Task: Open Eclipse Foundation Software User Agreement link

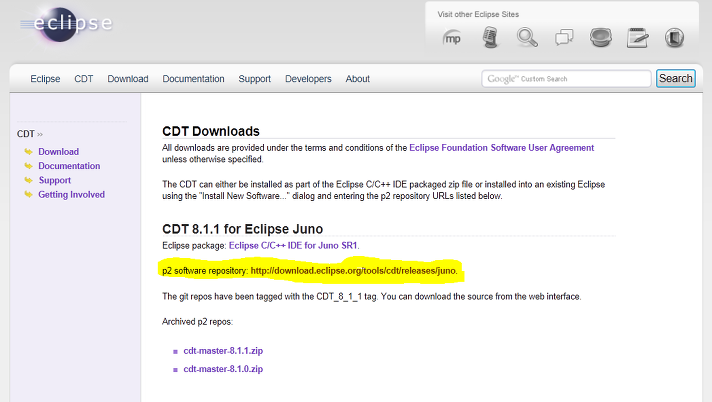Action: click(x=502, y=148)
